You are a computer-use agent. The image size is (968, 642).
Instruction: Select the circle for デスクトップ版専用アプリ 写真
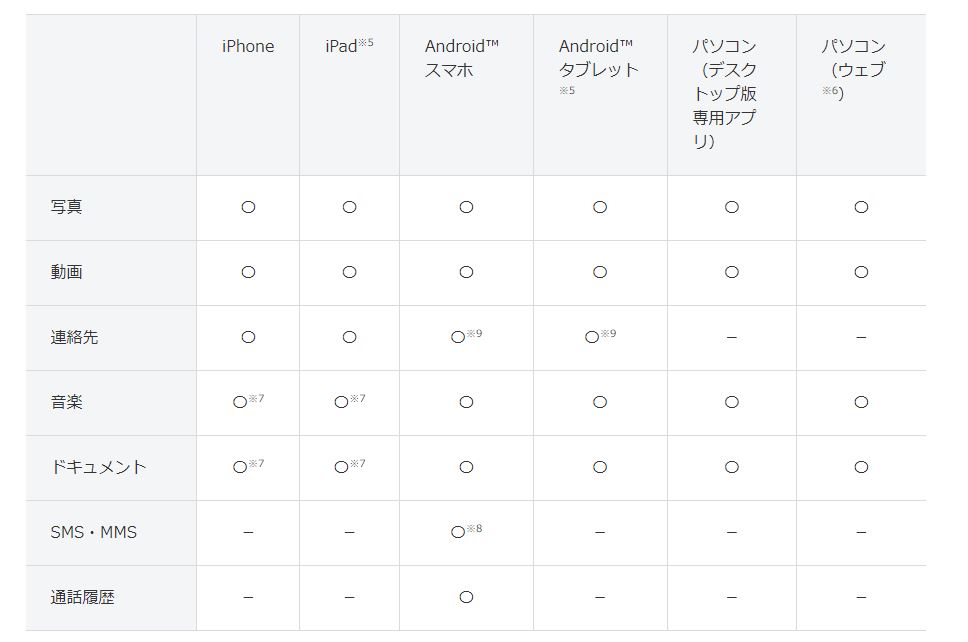[732, 207]
